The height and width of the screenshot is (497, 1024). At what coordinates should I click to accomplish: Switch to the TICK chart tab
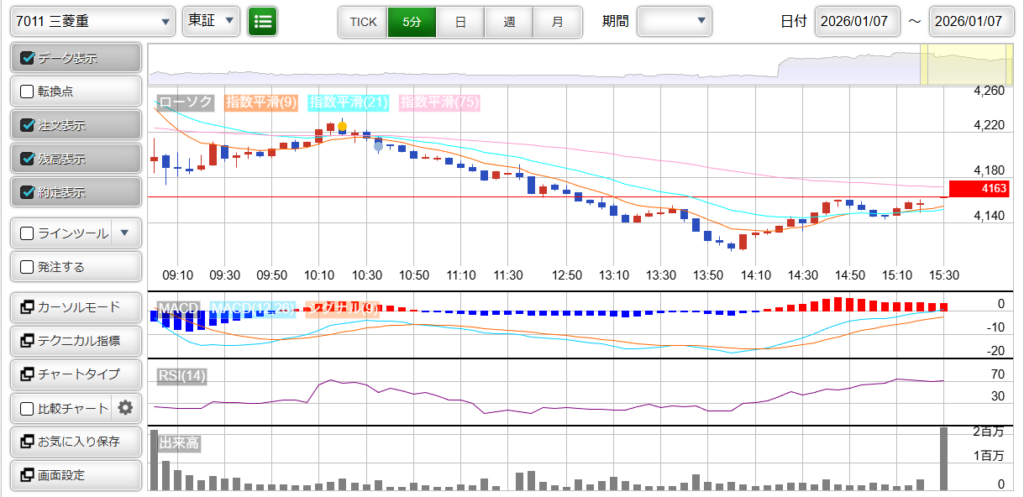click(363, 21)
